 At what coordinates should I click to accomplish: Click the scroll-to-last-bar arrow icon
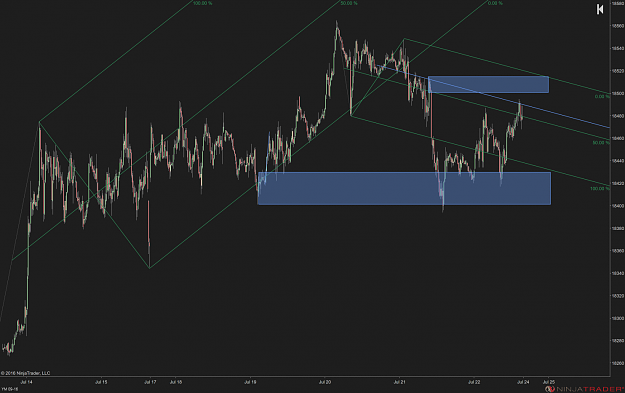[x=600, y=9]
